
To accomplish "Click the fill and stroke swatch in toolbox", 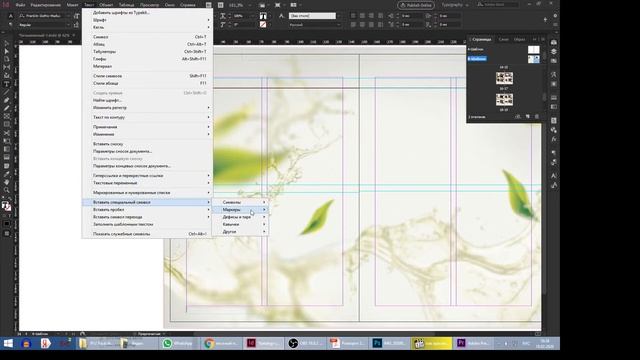I will 7,206.
